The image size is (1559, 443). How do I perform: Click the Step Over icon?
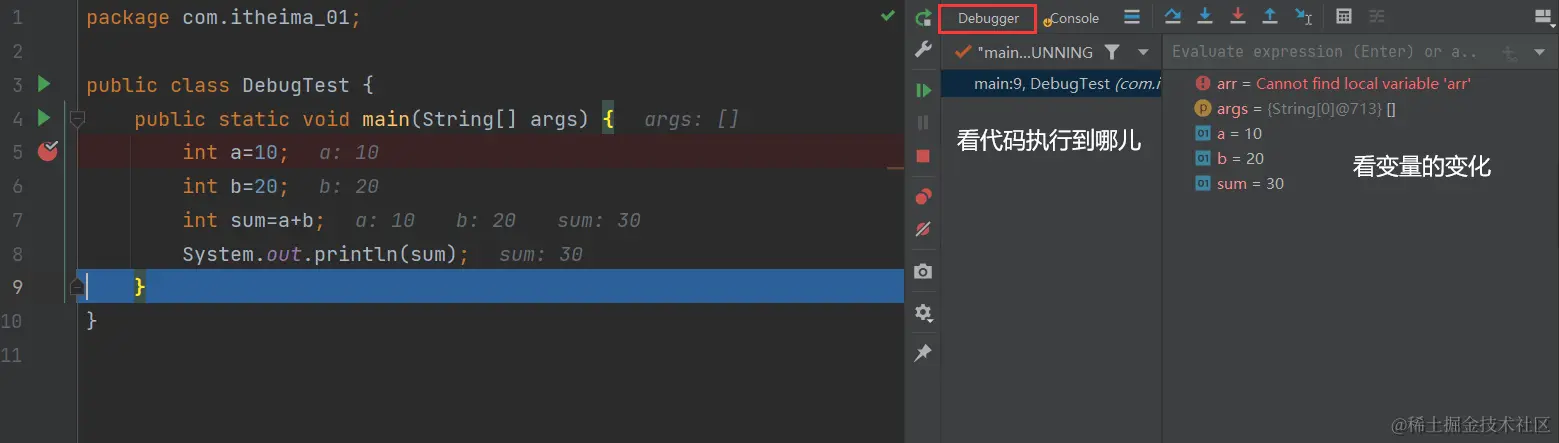click(1172, 16)
